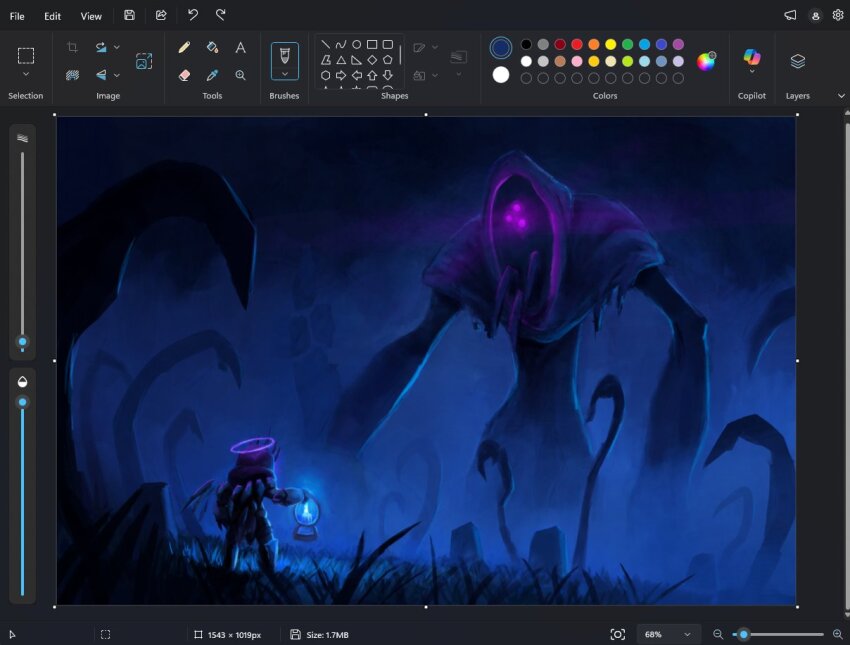This screenshot has height=645, width=850.
Task: Select the dark blue Color 1 swatch
Action: click(x=501, y=48)
